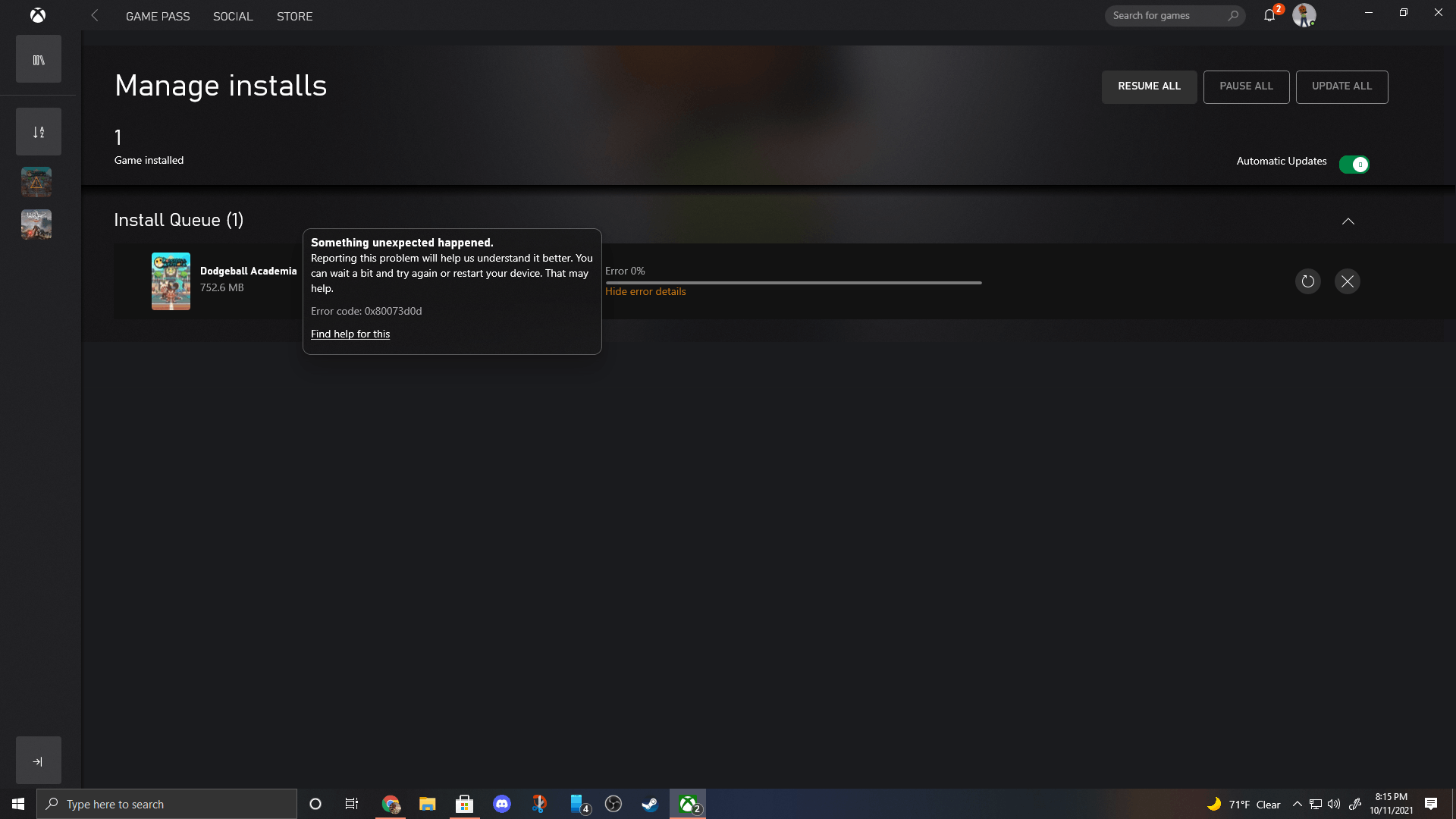
Task: Click the cancel/remove icon for Dodgeball Academia
Action: 1347,281
